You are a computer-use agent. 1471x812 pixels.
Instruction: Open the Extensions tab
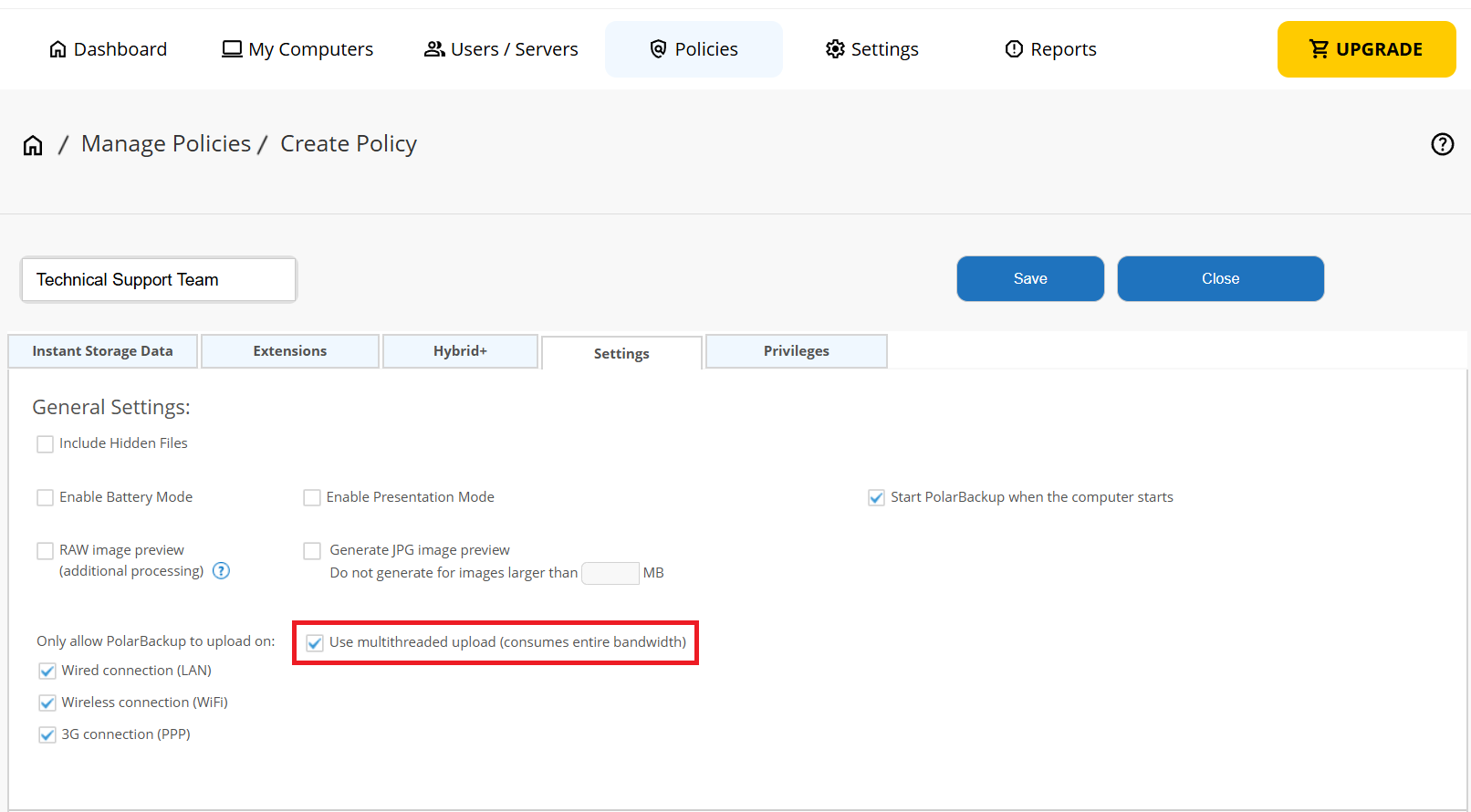coord(290,351)
